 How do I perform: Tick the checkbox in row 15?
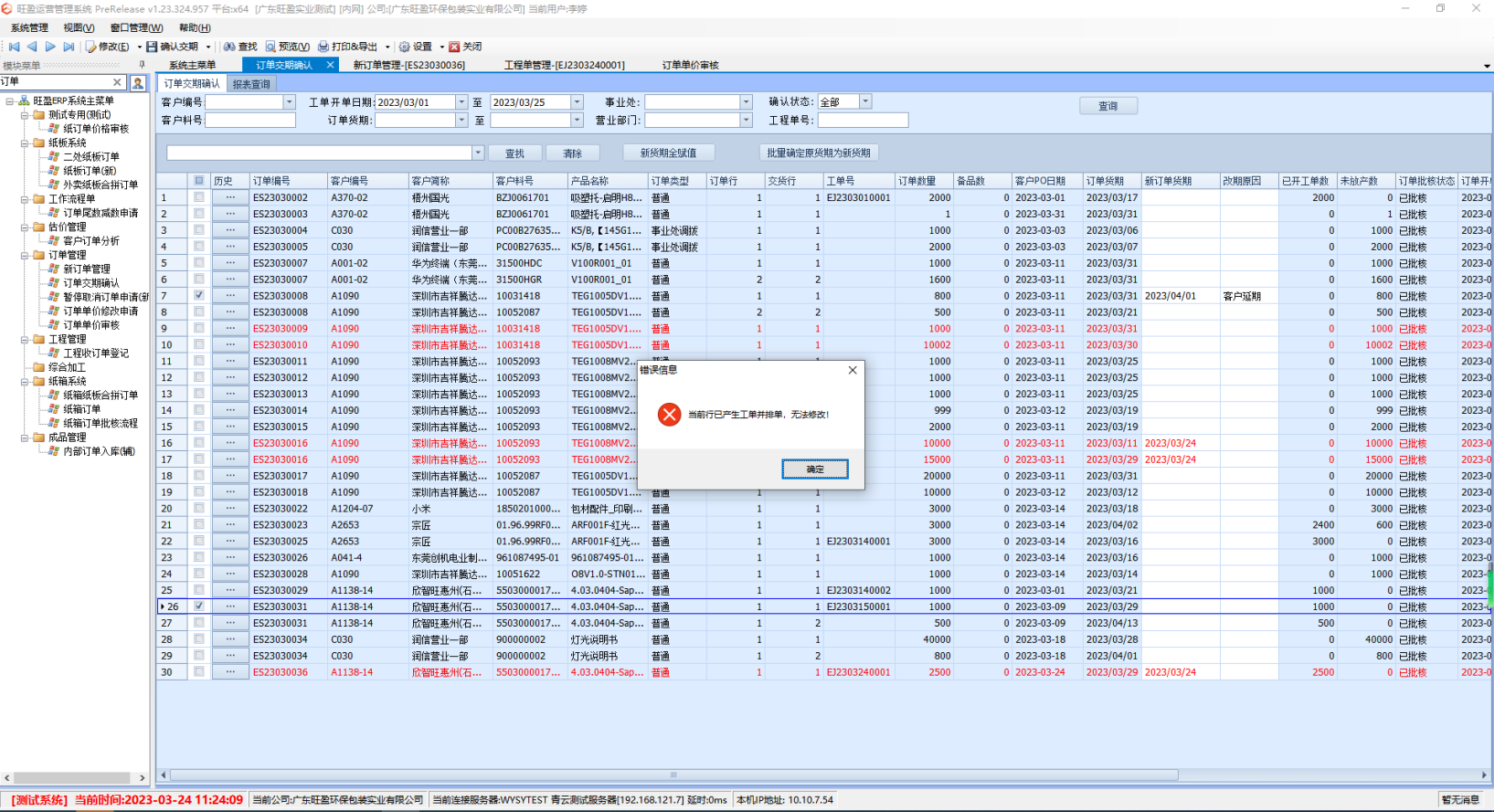click(199, 427)
